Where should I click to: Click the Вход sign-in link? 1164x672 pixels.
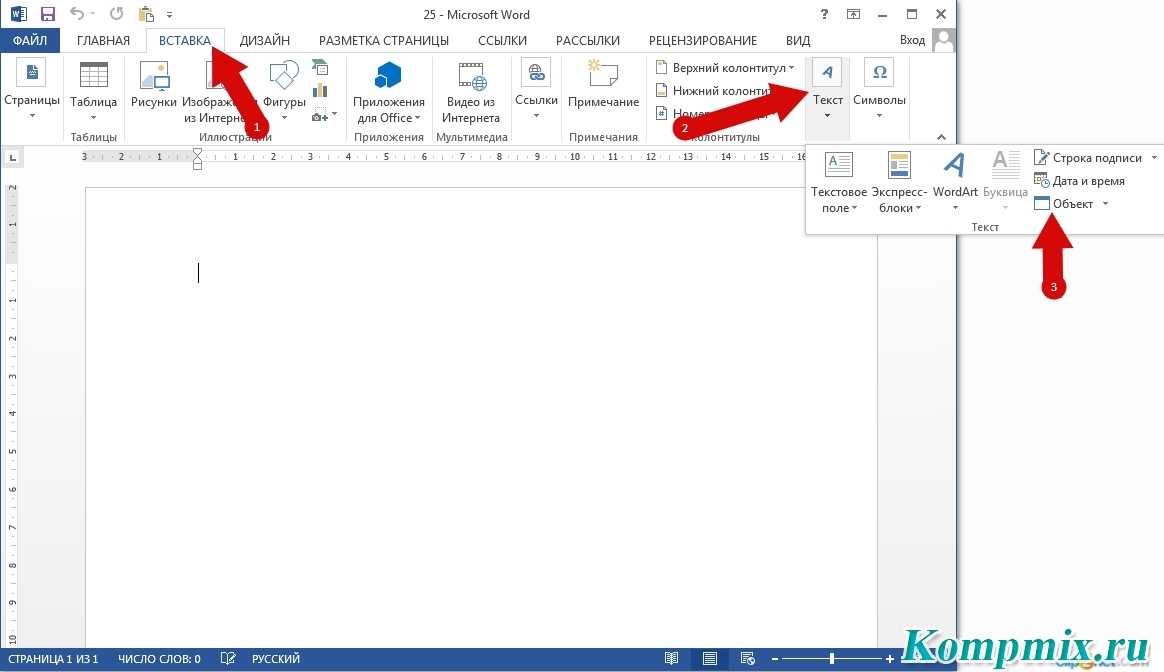click(912, 39)
